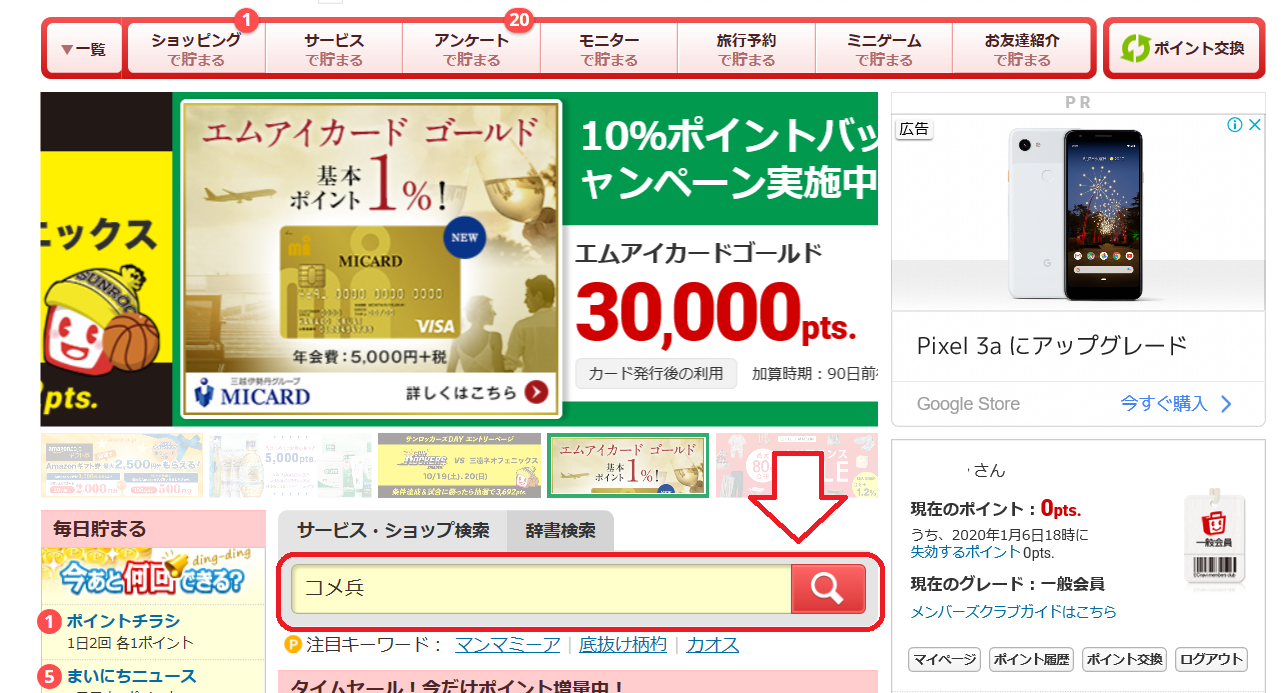This screenshot has width=1287, height=693.
Task: Click the 現在のポイント: 0pts. text
Action: [996, 509]
